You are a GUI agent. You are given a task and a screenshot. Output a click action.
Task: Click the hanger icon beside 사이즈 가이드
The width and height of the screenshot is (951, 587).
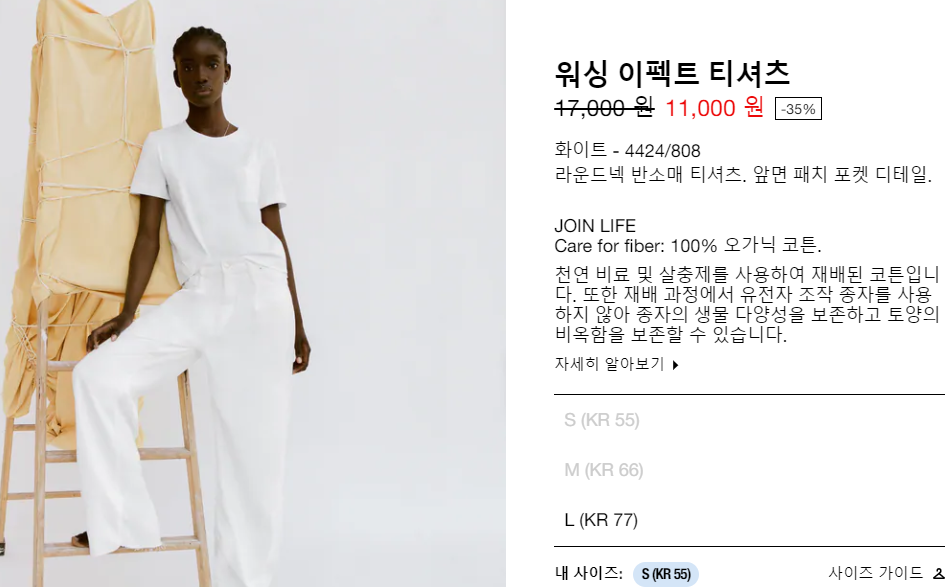click(939, 574)
